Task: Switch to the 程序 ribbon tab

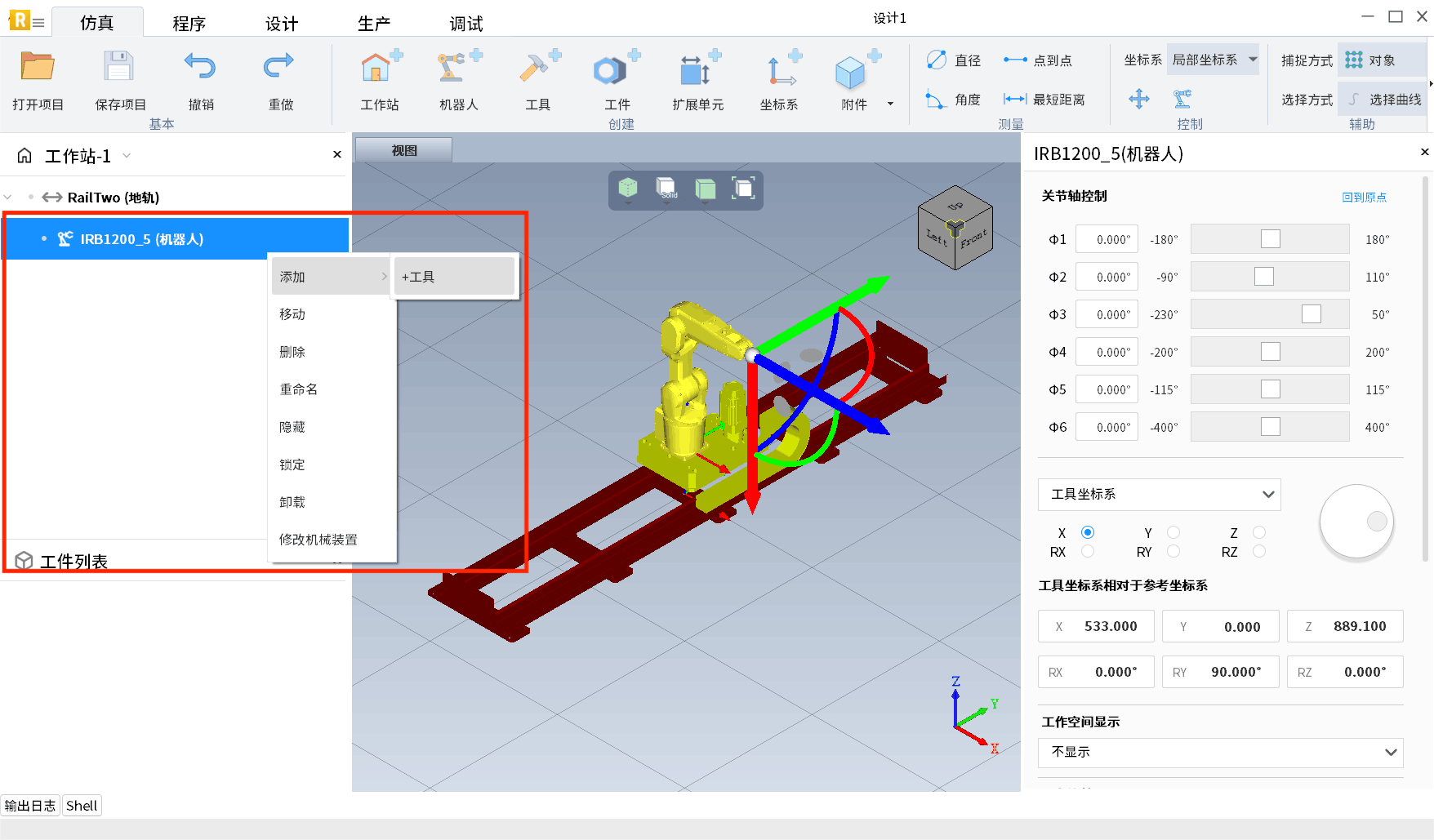Action: tap(189, 24)
